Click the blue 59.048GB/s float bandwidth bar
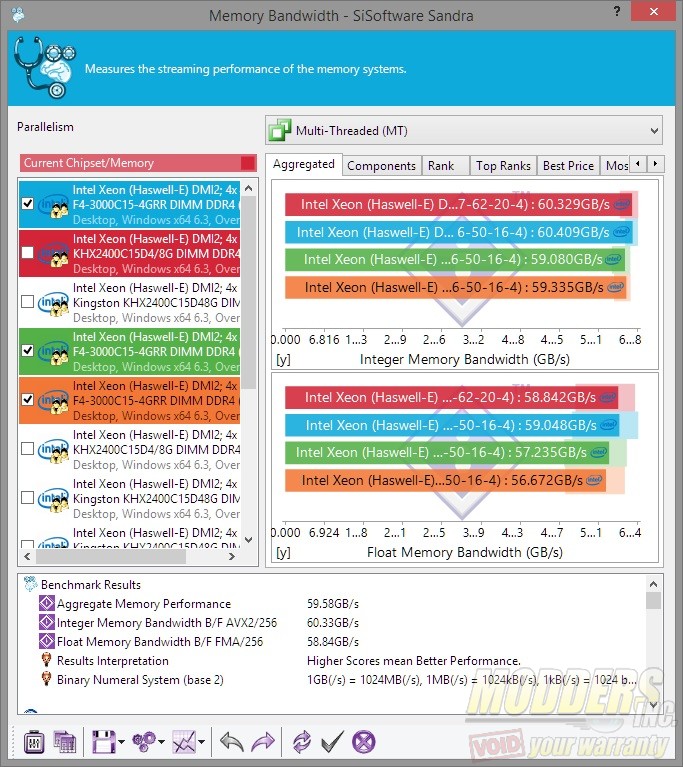The width and height of the screenshot is (683, 767). pyautogui.click(x=452, y=425)
